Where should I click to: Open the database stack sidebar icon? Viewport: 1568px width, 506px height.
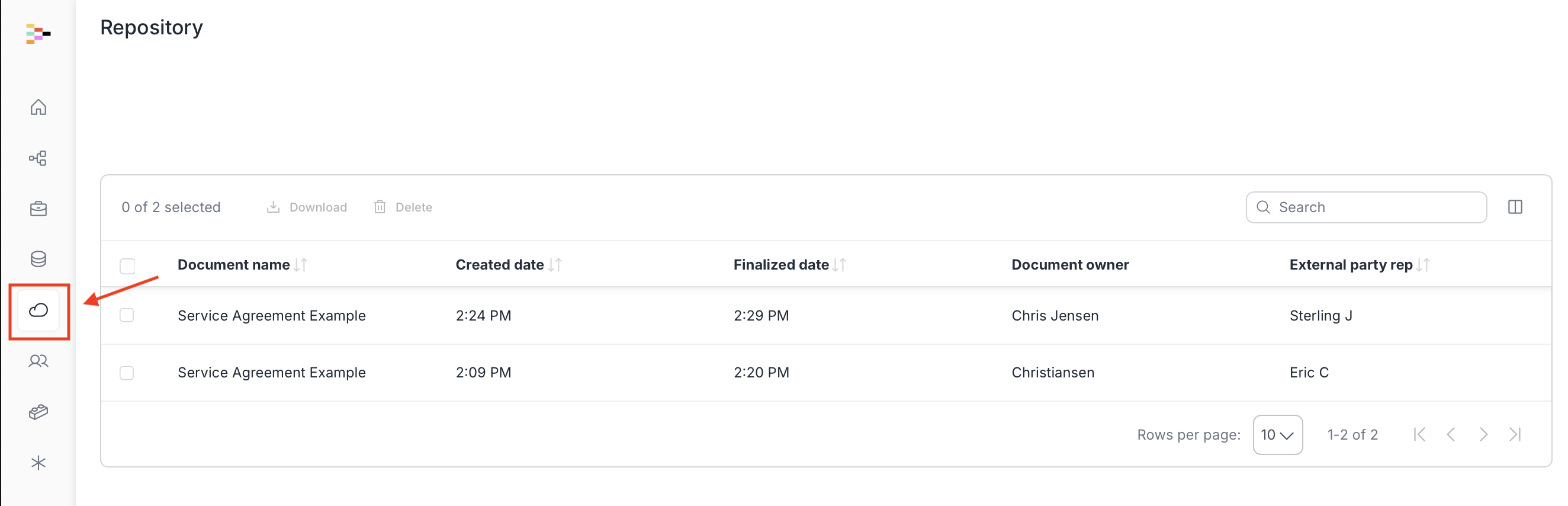point(38,260)
